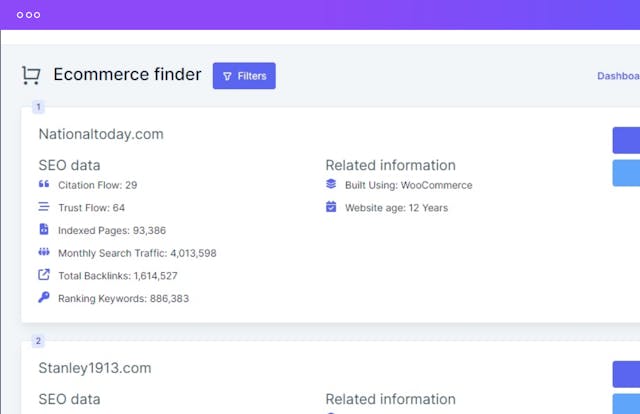Click the Indexed Pages document icon

pyautogui.click(x=44, y=230)
